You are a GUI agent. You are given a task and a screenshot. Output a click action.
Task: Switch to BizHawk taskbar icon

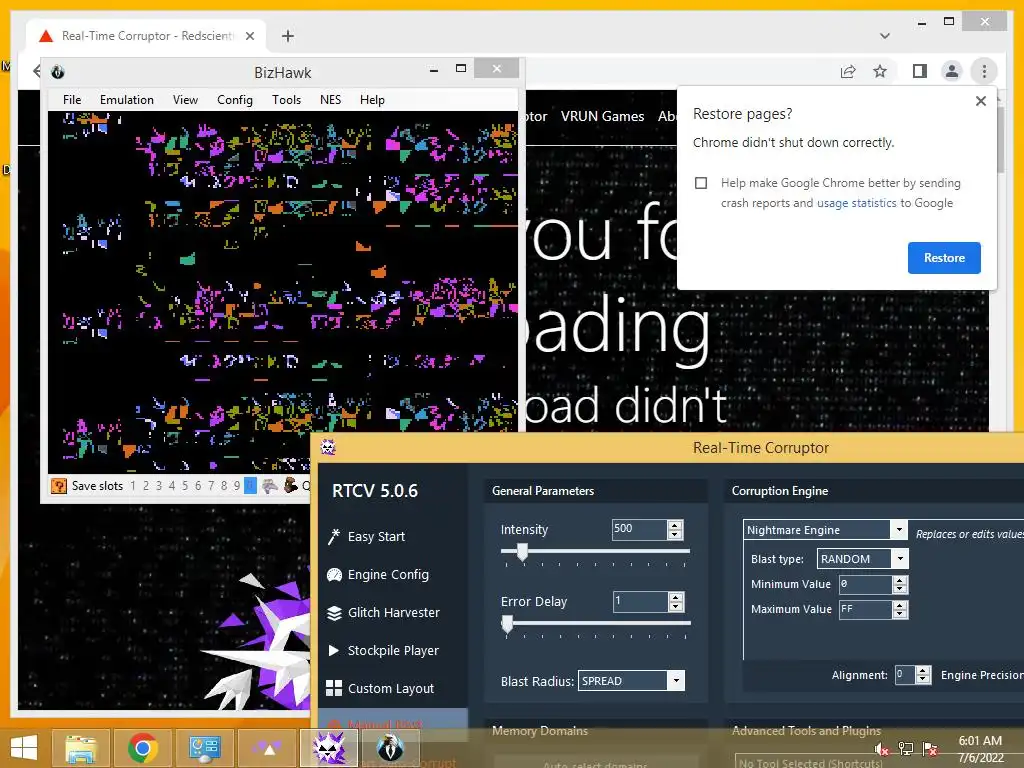coord(391,748)
